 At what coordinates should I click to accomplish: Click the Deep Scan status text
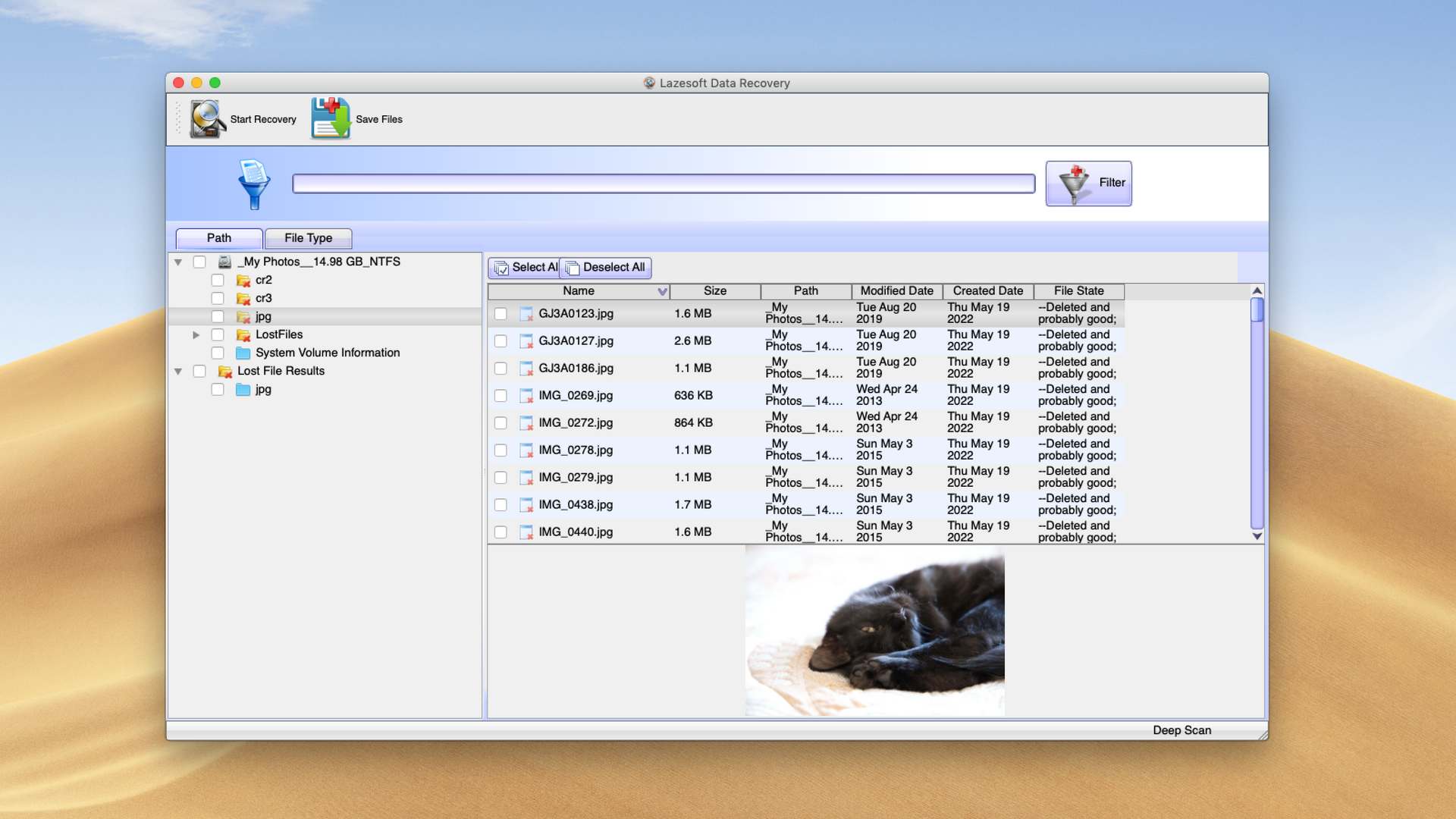tap(1181, 730)
